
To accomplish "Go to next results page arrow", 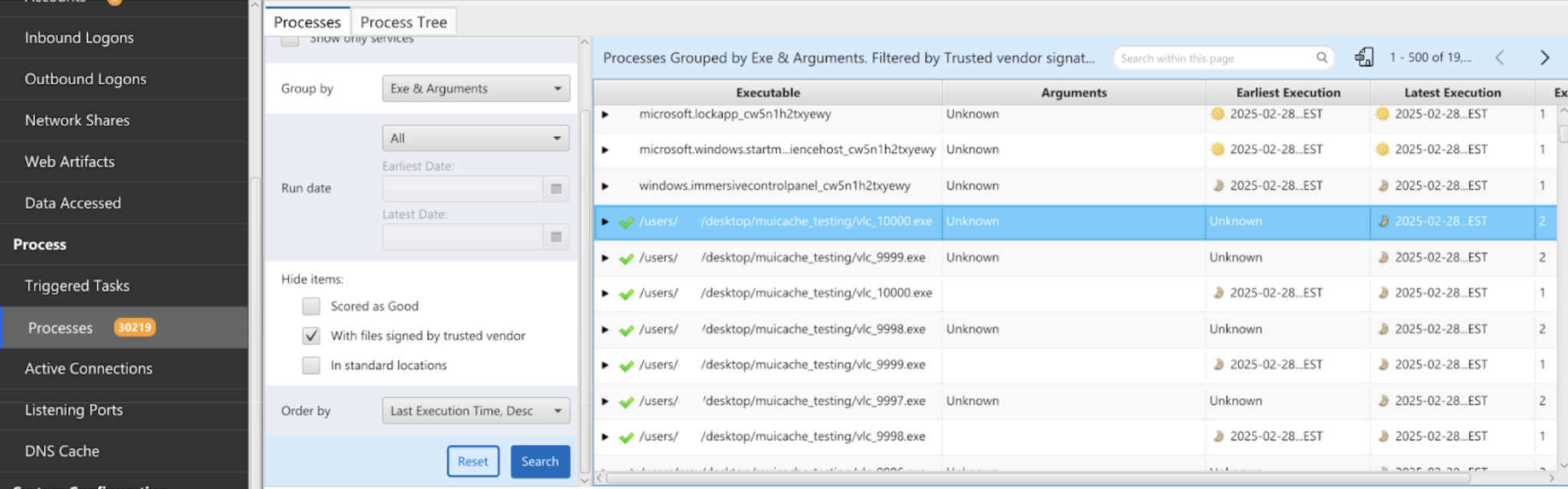I will point(1544,58).
